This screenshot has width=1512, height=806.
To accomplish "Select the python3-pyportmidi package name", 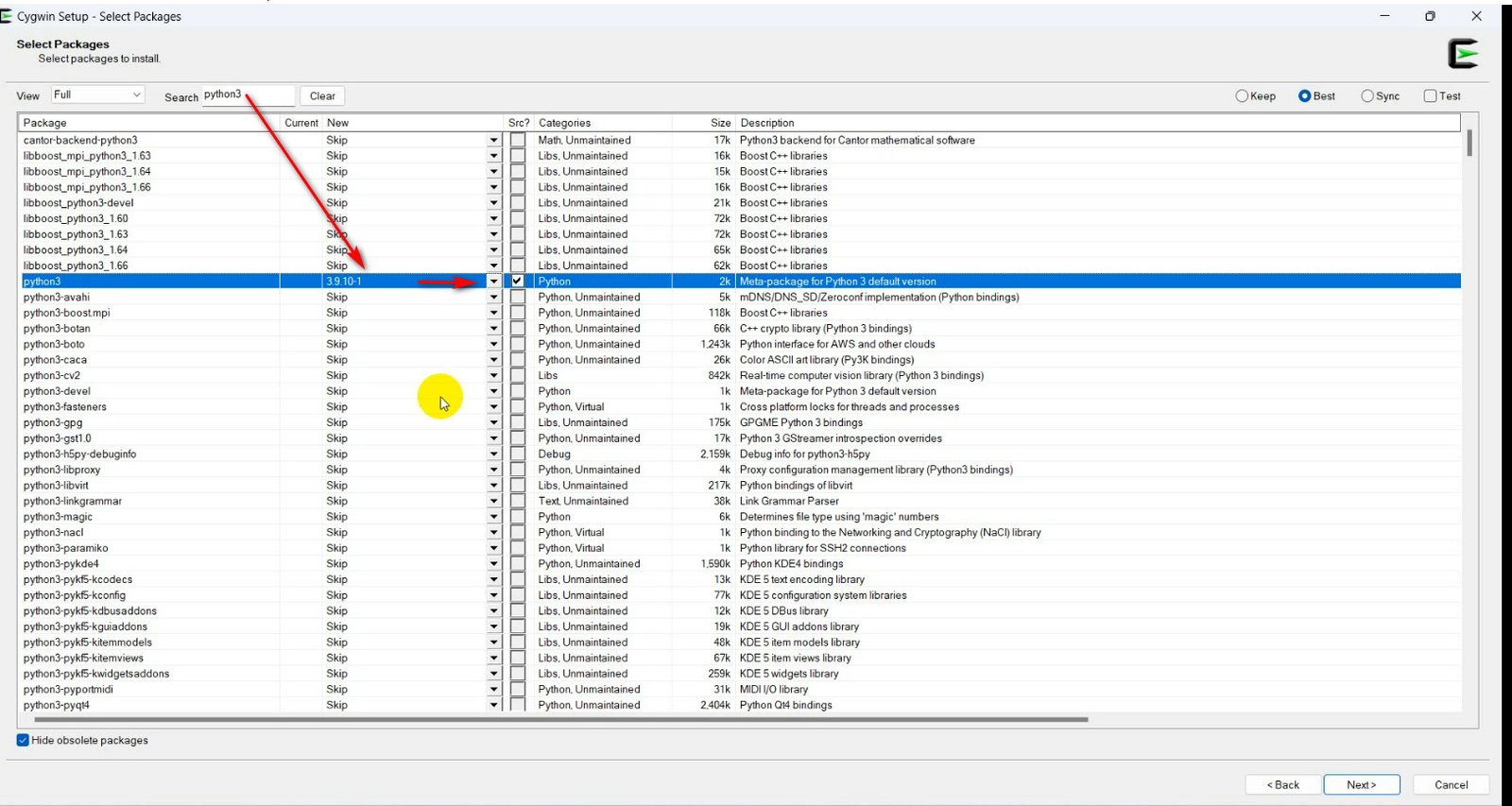I will 68,690.
